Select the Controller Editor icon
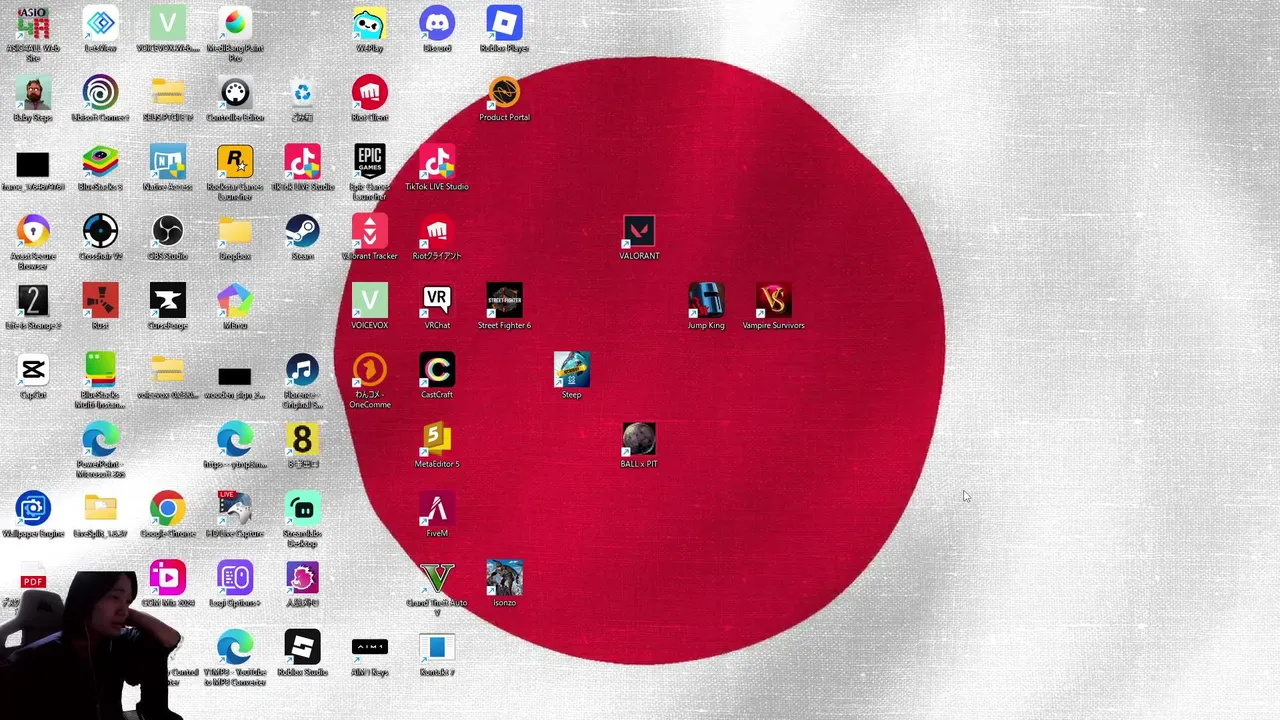1280x720 pixels. point(235,93)
